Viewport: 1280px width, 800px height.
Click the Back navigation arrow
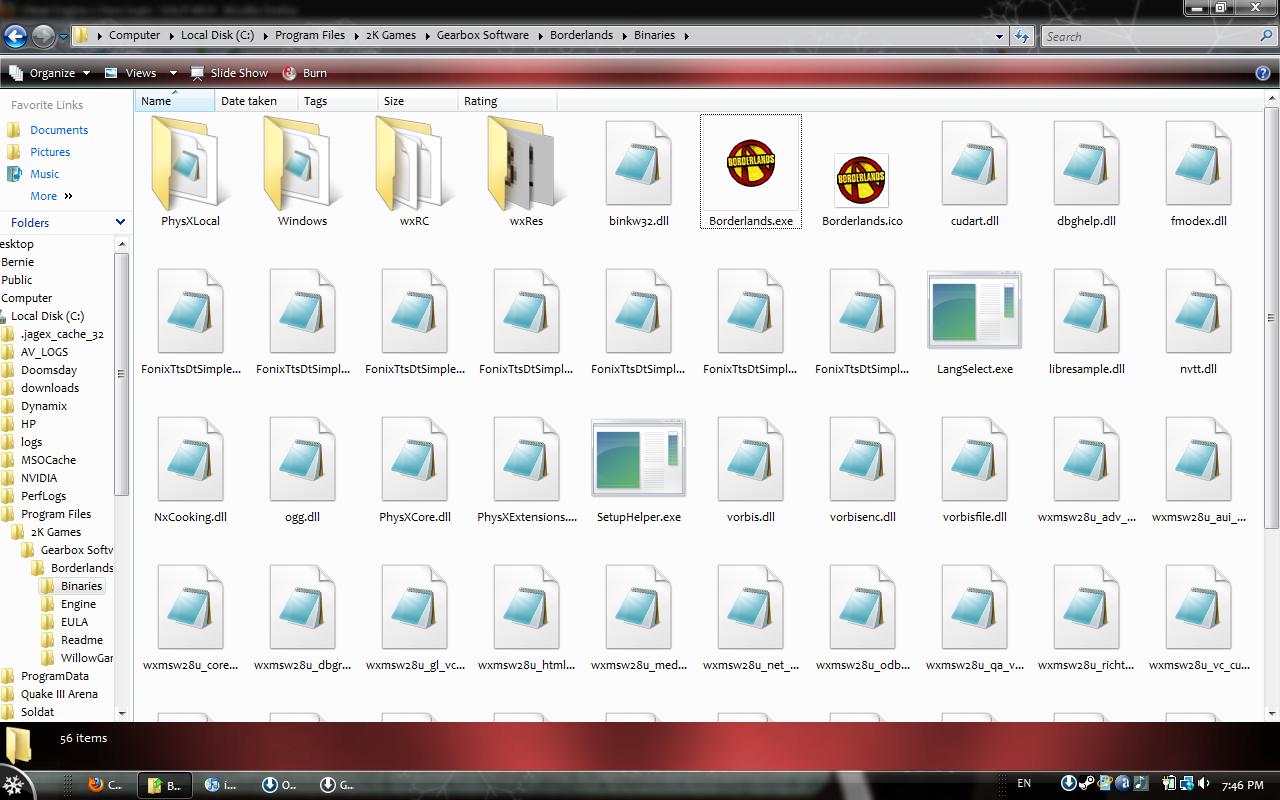pyautogui.click(x=15, y=37)
